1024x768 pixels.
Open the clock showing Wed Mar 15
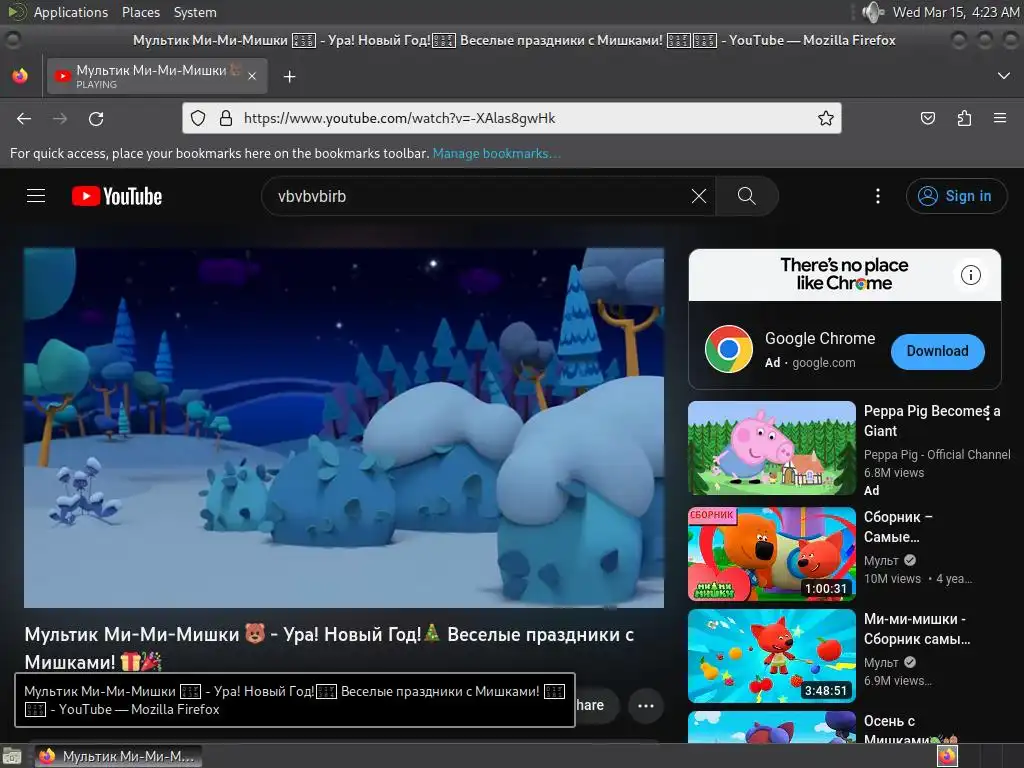955,12
